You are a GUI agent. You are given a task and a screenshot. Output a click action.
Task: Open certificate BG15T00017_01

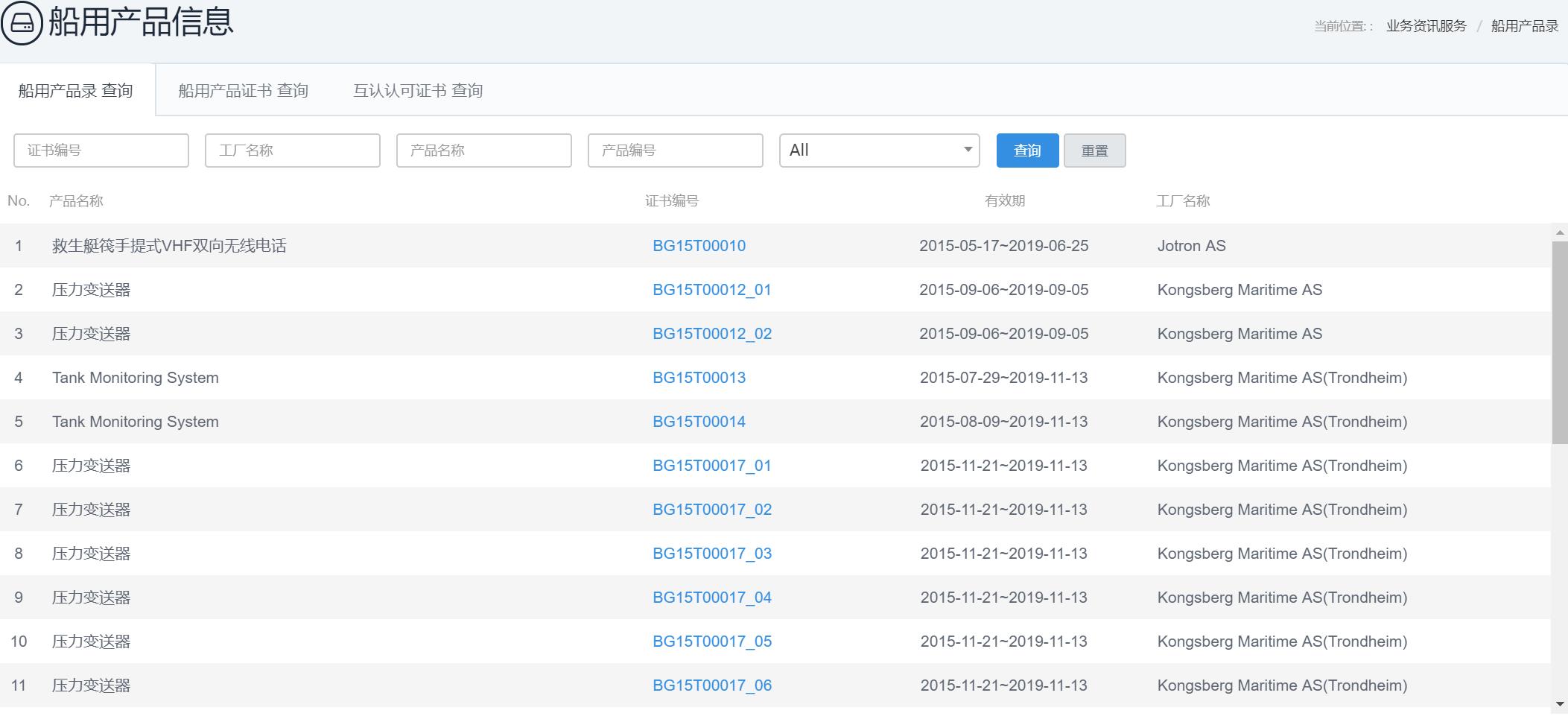coord(712,466)
